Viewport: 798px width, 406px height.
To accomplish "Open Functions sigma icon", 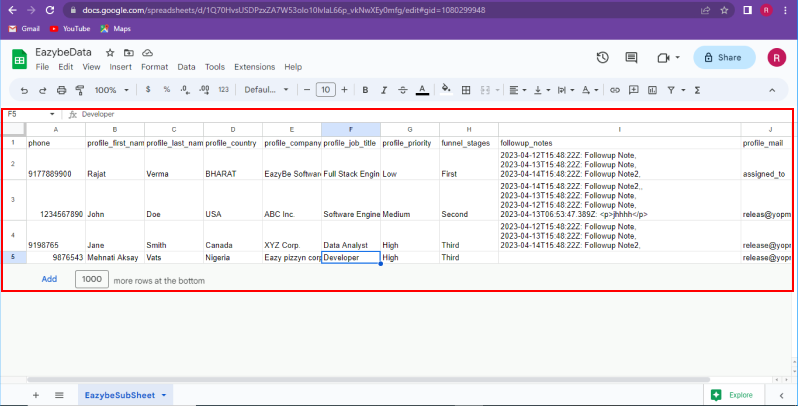I will click(x=697, y=90).
